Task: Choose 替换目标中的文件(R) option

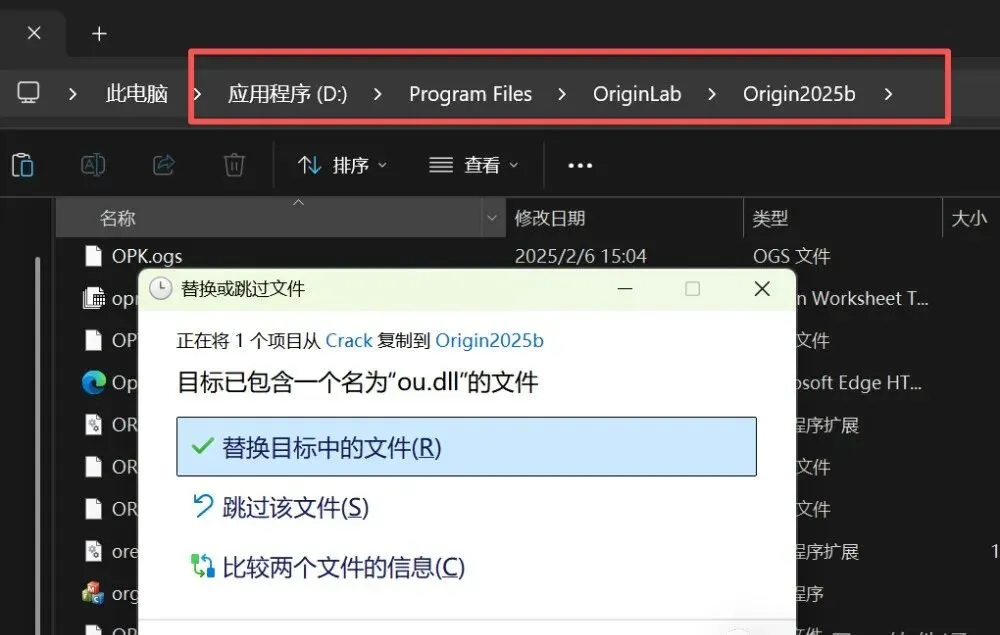Action: coord(466,447)
